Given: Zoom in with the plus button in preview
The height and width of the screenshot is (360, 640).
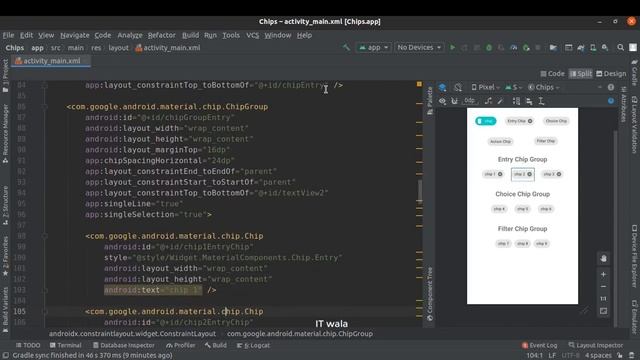Looking at the screenshot, I should point(603,274).
